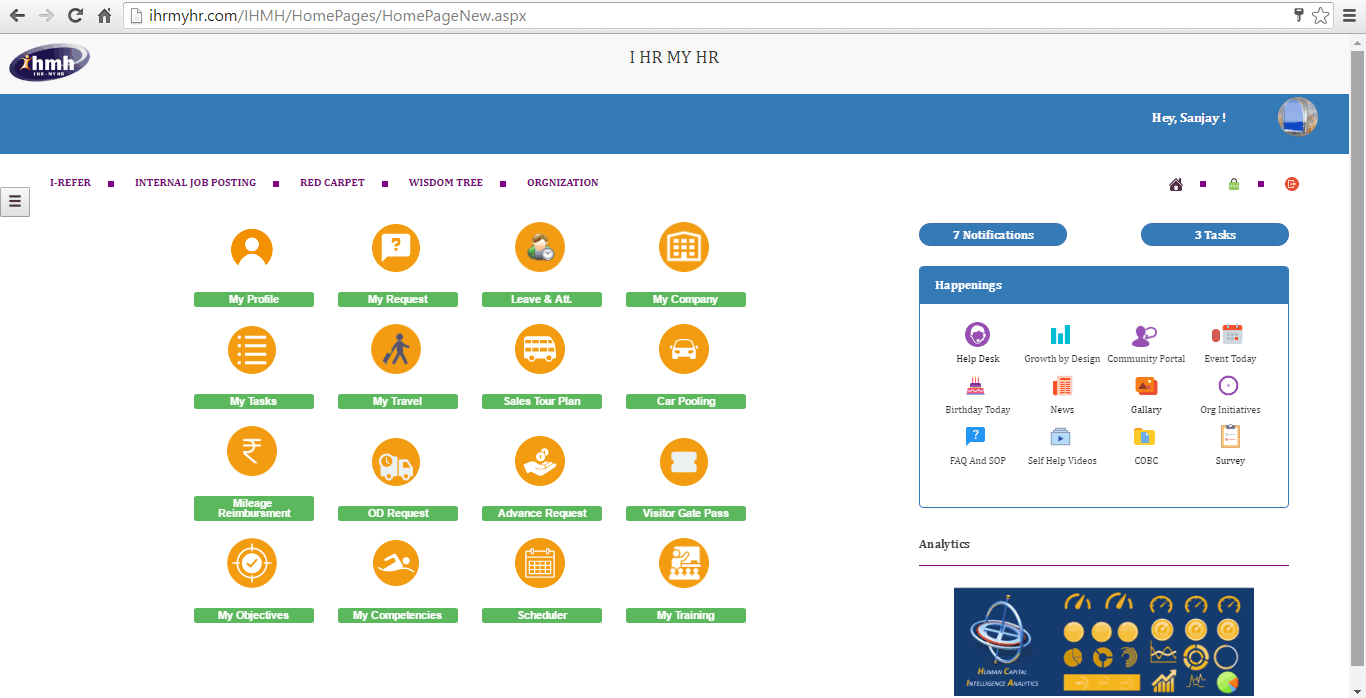Open the Analytics dashboard thumbnail
The image size is (1366, 698).
(x=1103, y=641)
